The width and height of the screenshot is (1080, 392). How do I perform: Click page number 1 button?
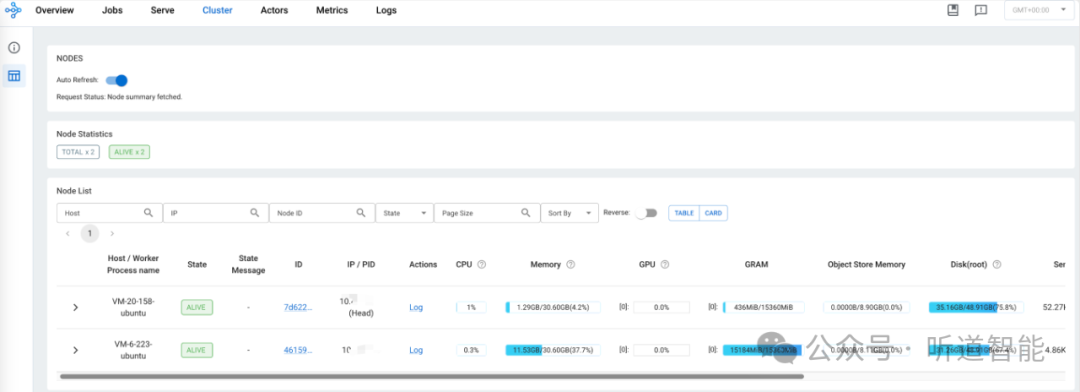pos(90,234)
